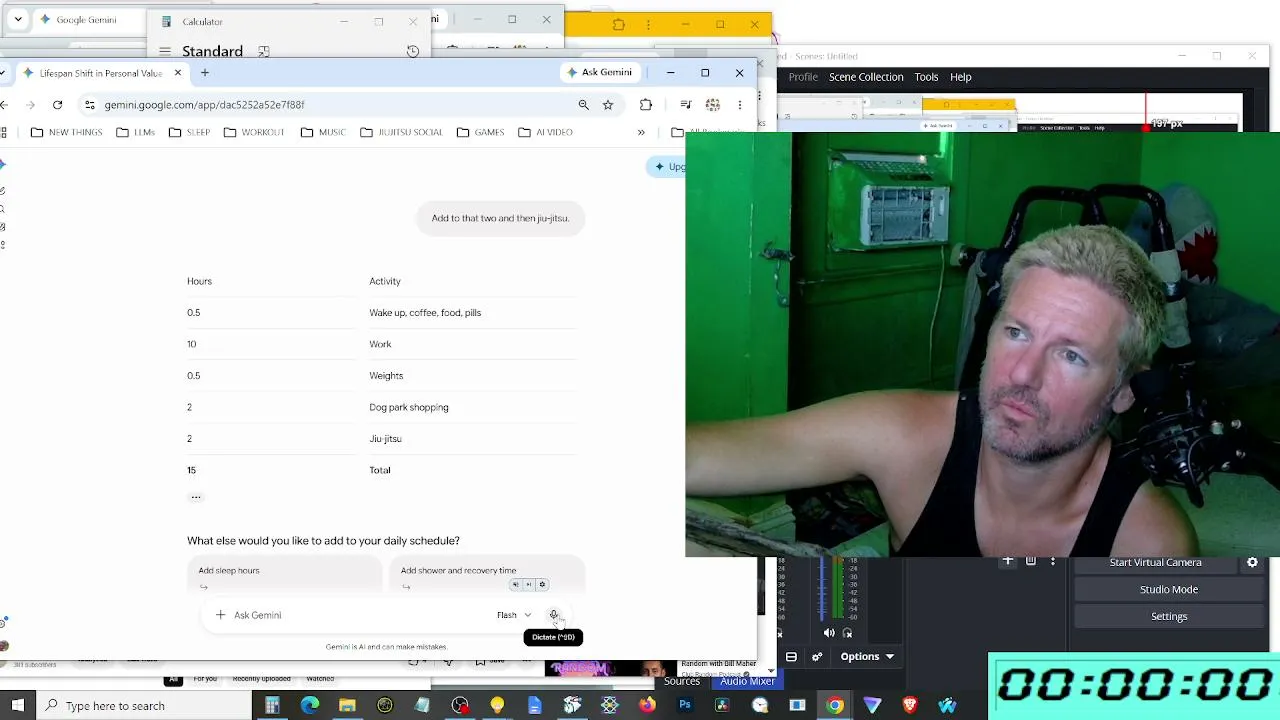
Task: Switch to the OBS Sources tab
Action: point(682,681)
